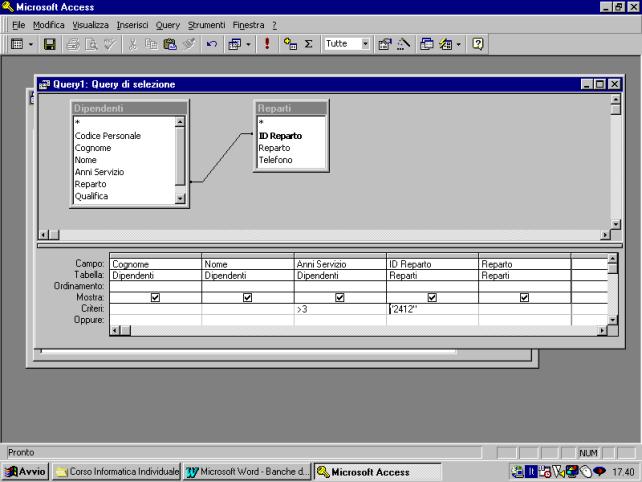Click the Format Painter brush icon
This screenshot has height=482, width=642.
click(x=189, y=44)
